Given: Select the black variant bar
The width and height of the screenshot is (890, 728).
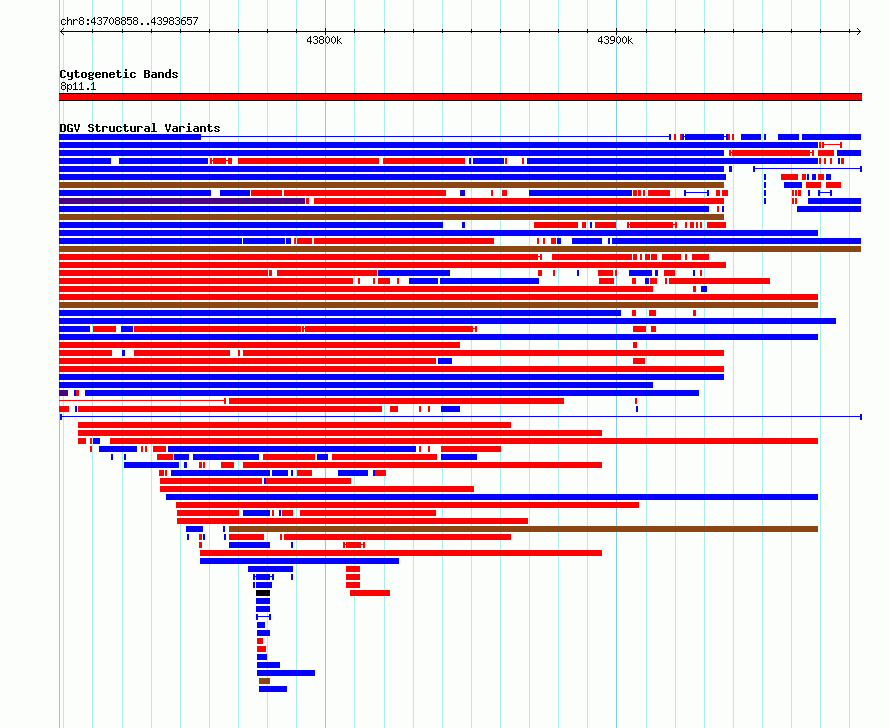Looking at the screenshot, I should click(x=263, y=593).
